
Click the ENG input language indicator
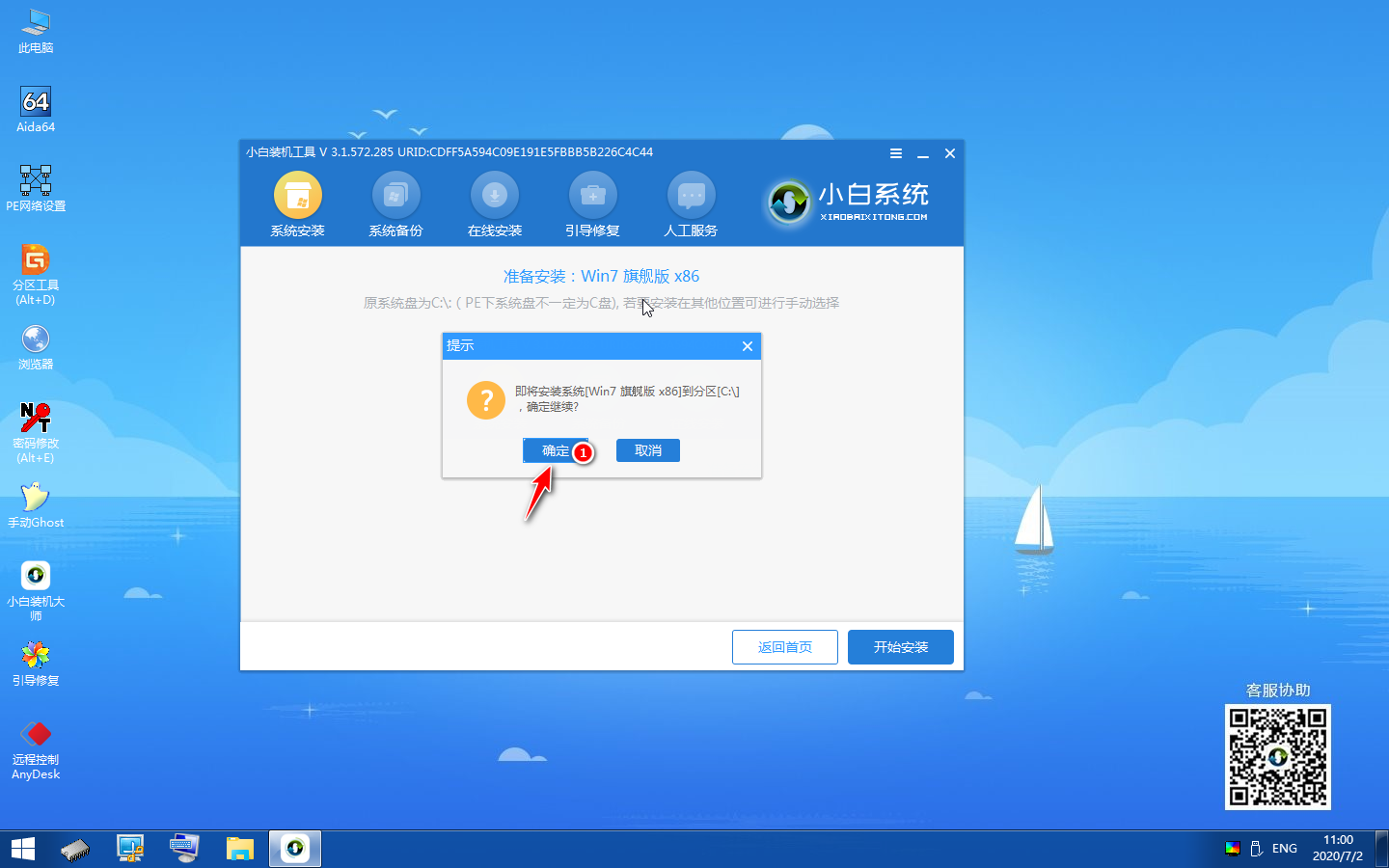1285,849
